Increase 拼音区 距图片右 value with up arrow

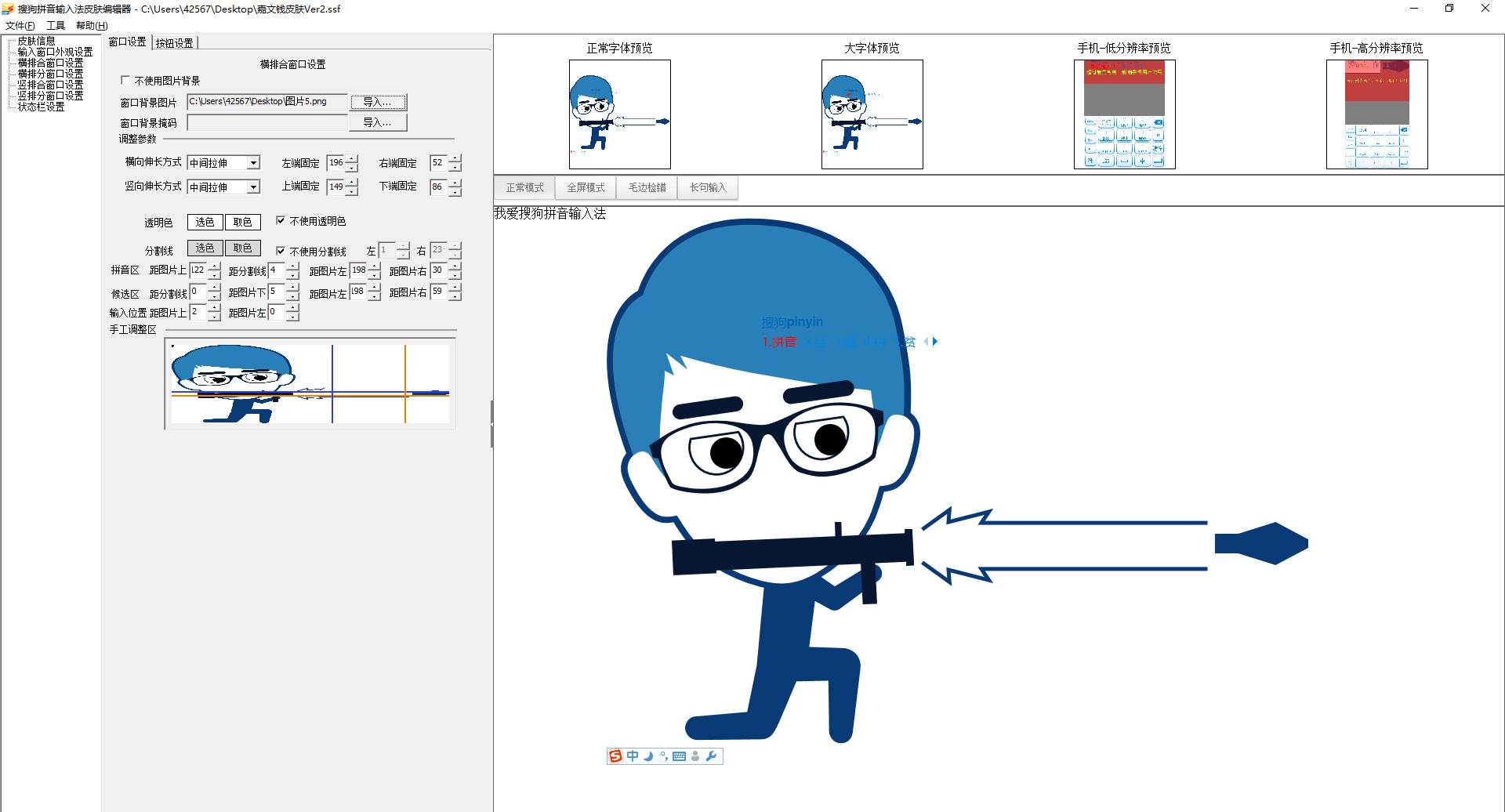coord(455,266)
